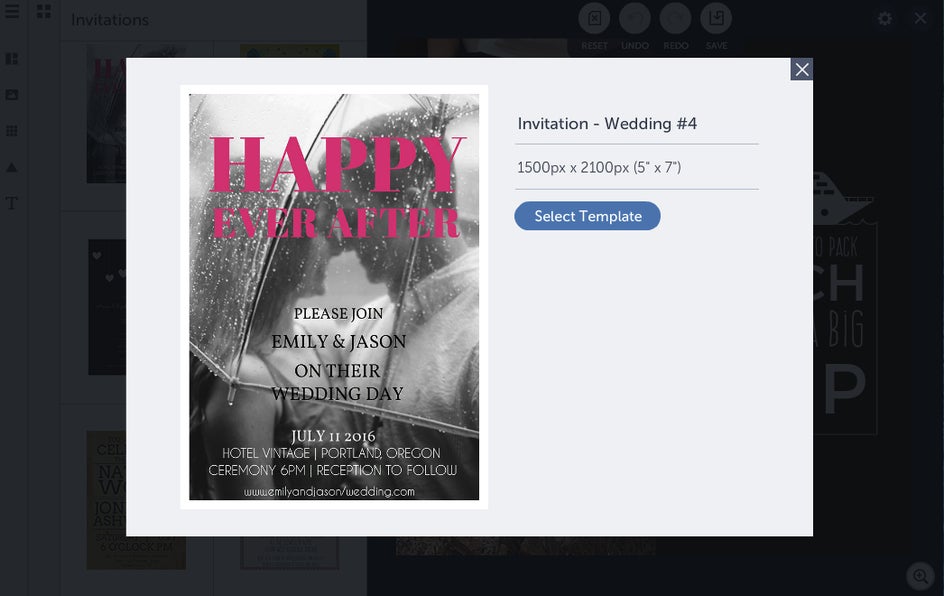This screenshot has height=596, width=944.
Task: Click the Undo icon in top toolbar
Action: point(635,18)
